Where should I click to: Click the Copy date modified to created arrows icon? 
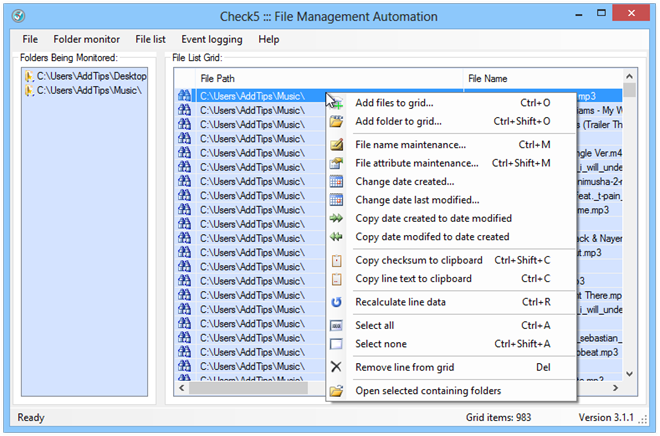coord(336,237)
